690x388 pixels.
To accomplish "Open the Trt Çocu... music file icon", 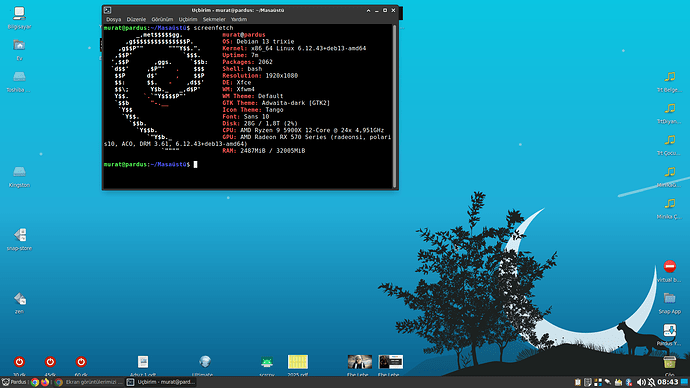I will 670,140.
